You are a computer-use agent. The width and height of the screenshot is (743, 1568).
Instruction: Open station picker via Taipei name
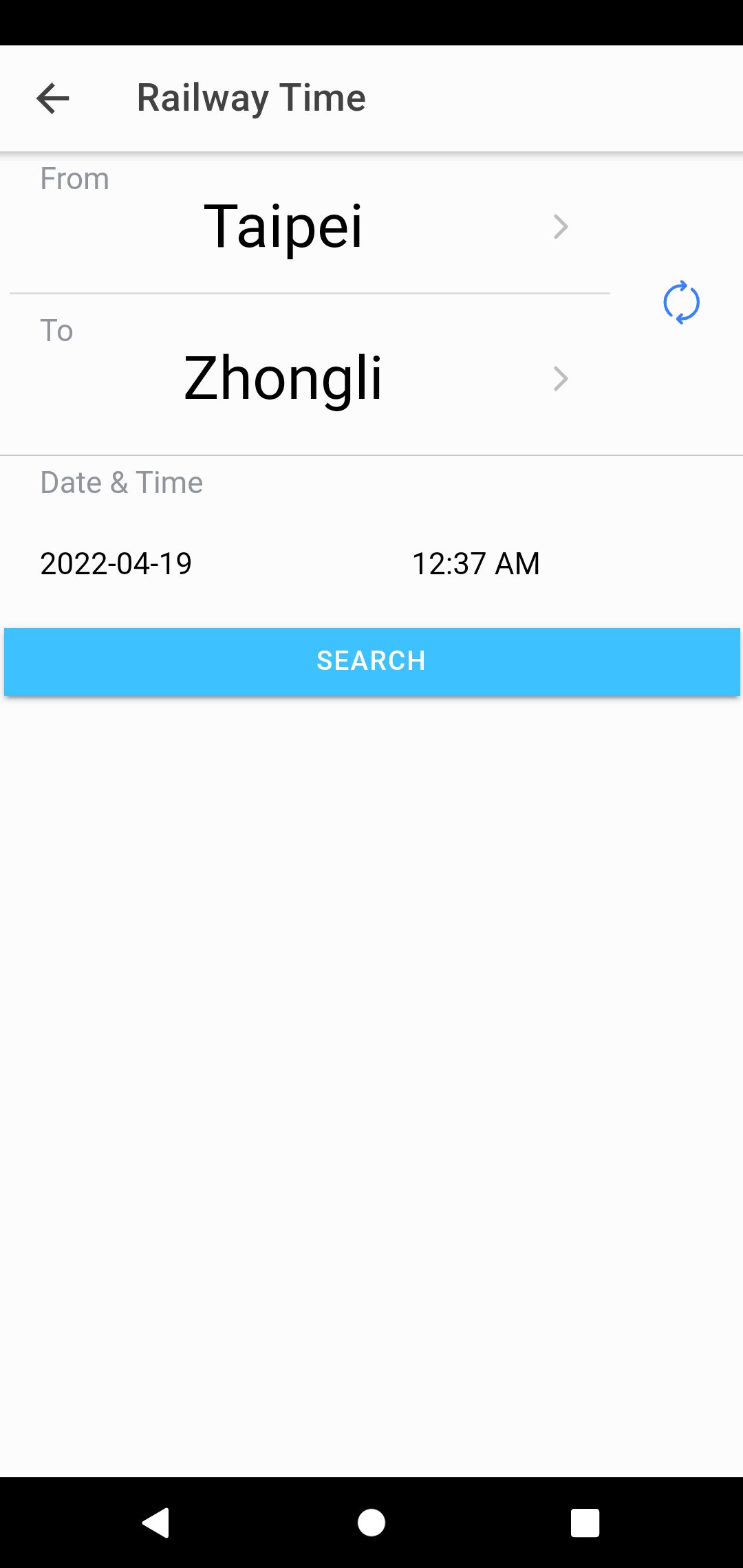(x=283, y=226)
